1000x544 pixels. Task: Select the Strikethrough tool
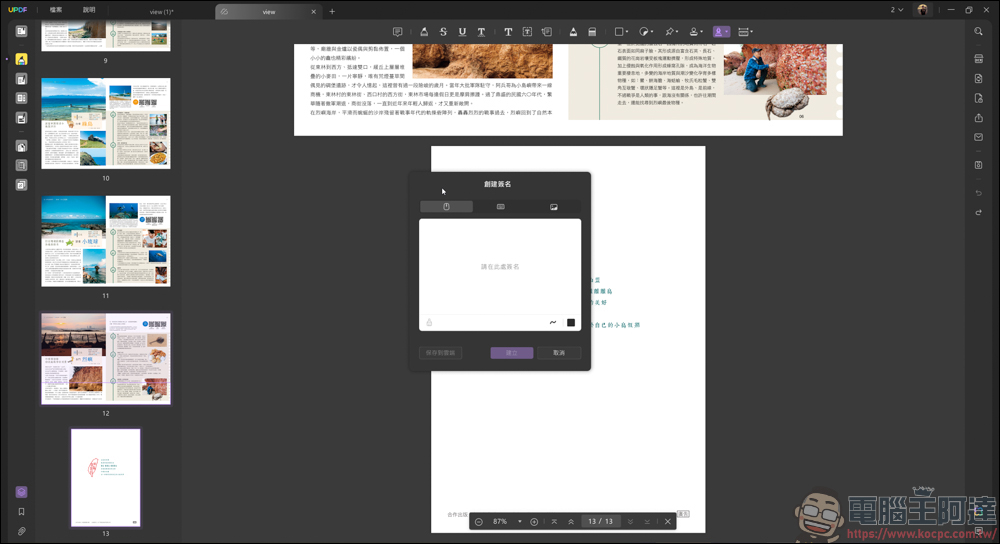pyautogui.click(x=443, y=31)
